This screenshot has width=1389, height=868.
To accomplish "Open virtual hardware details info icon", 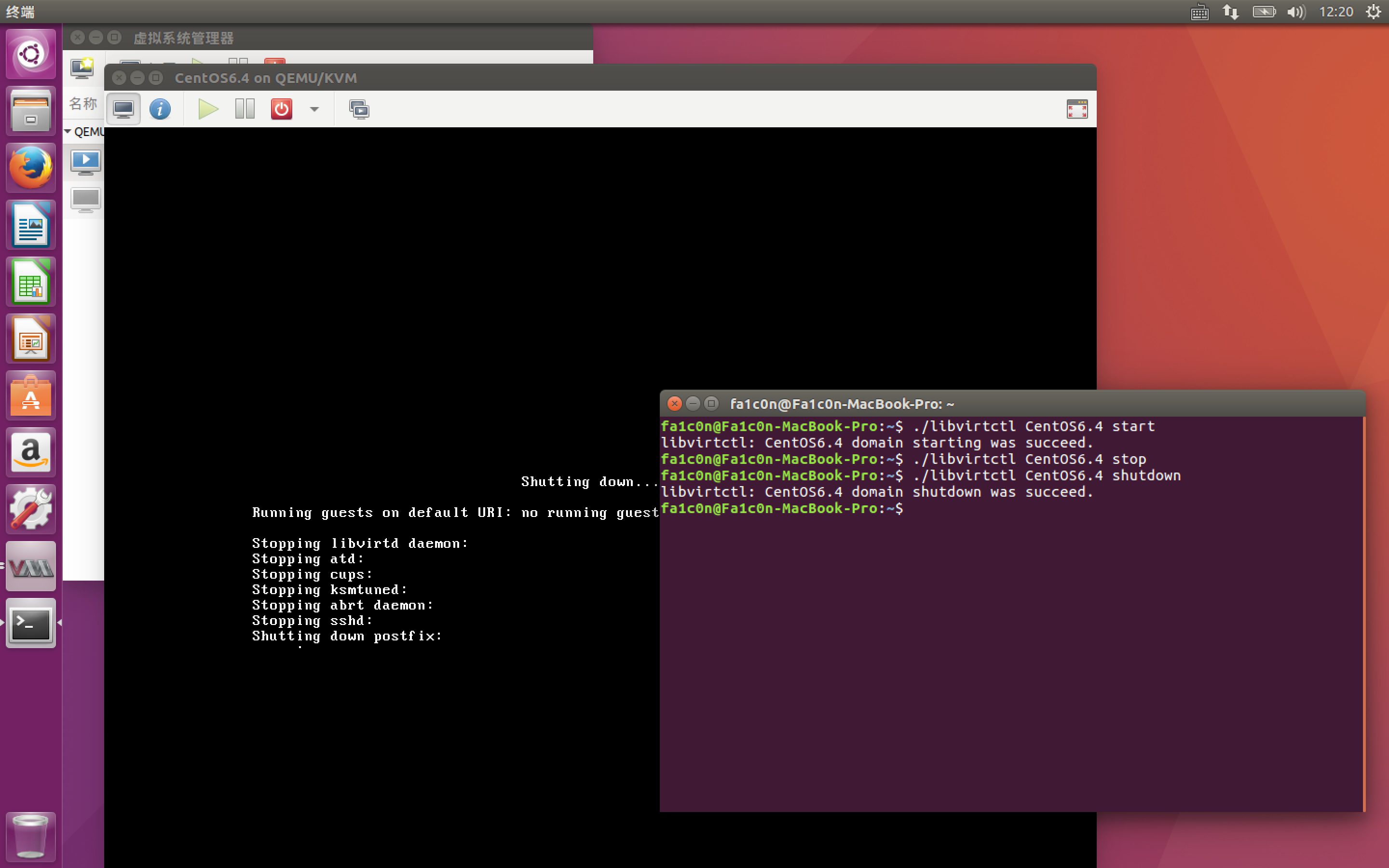I will [x=160, y=109].
